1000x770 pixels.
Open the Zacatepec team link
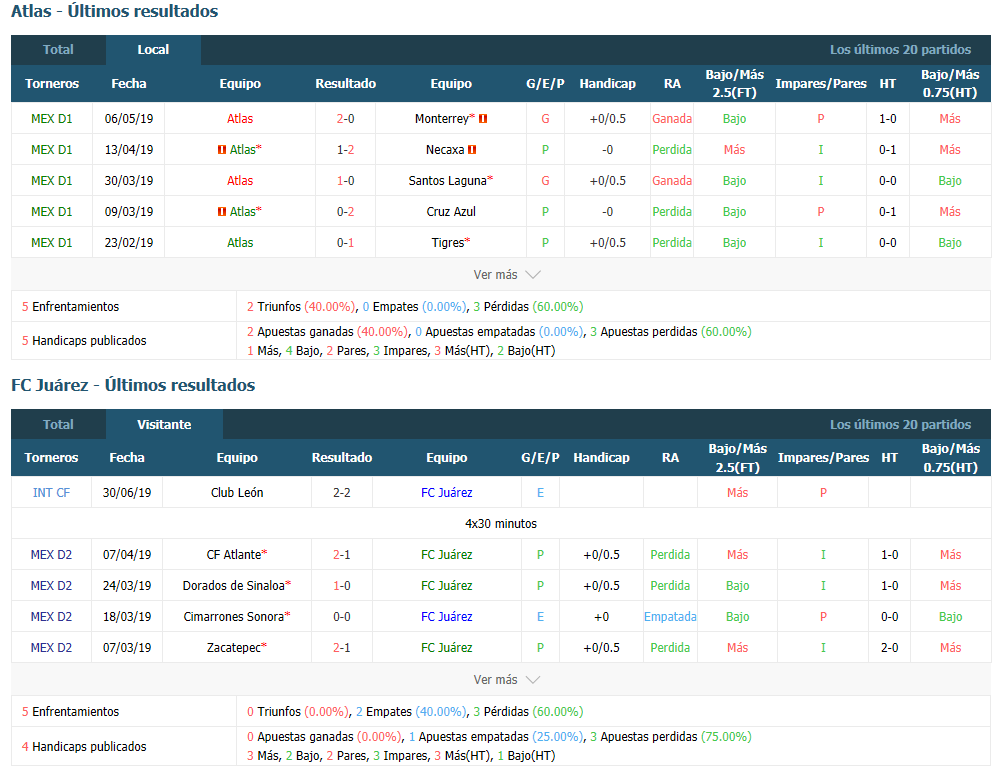point(233,648)
